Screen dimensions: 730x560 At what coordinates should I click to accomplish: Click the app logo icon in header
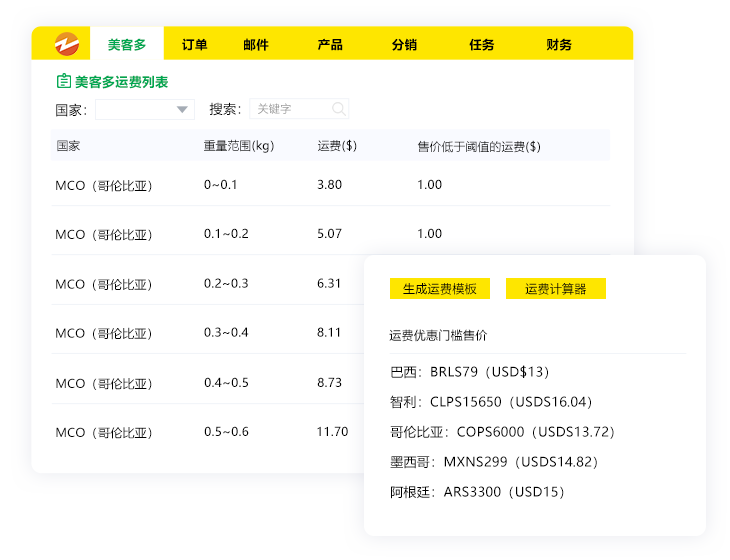pyautogui.click(x=66, y=44)
